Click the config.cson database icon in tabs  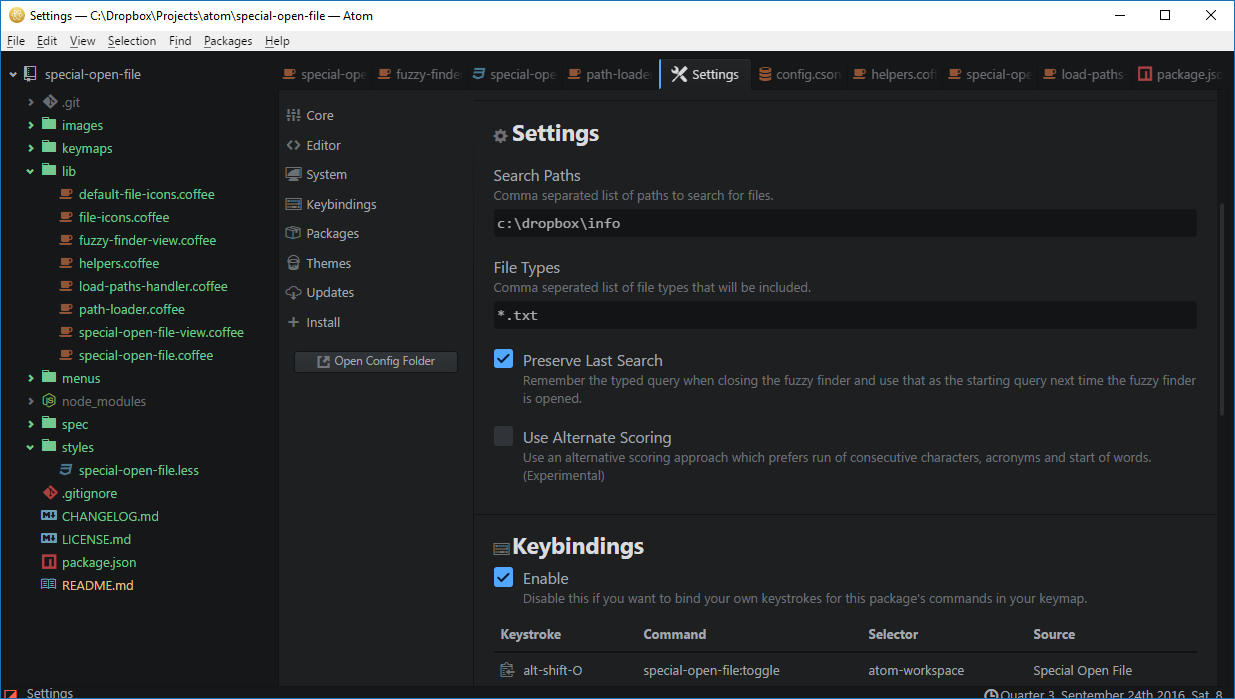[x=765, y=74]
